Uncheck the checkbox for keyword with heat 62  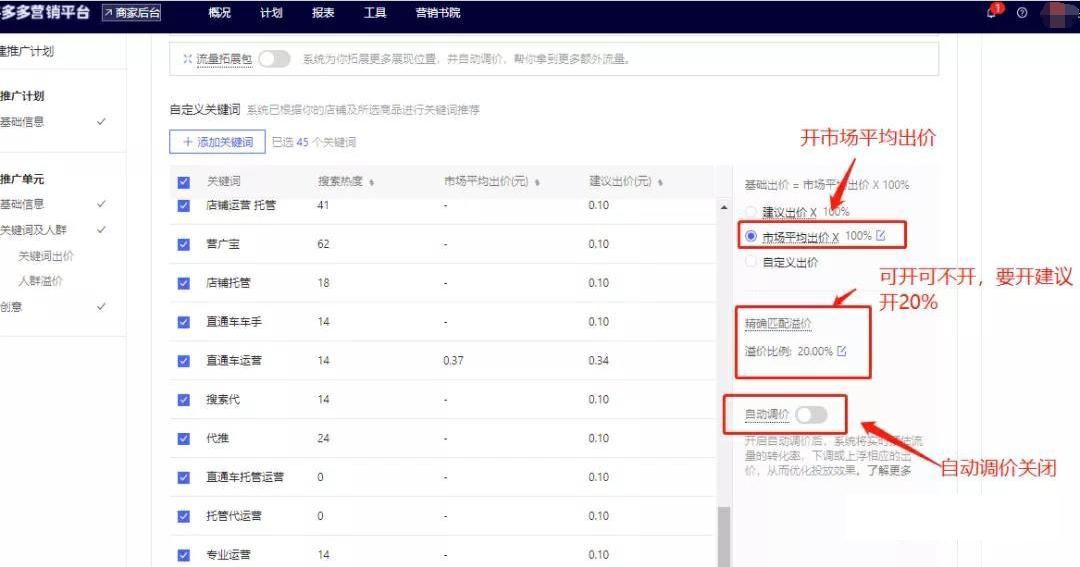(x=183, y=244)
